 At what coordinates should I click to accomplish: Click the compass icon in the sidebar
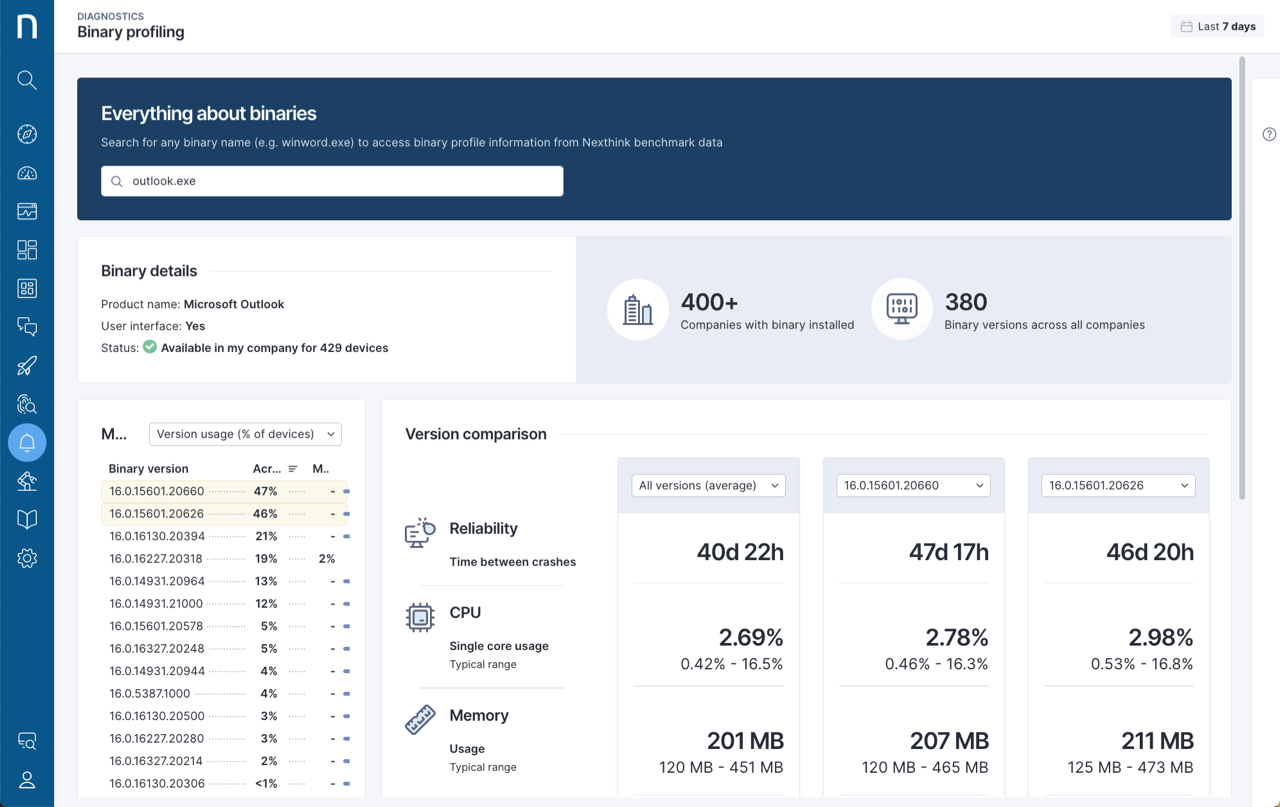(x=27, y=134)
